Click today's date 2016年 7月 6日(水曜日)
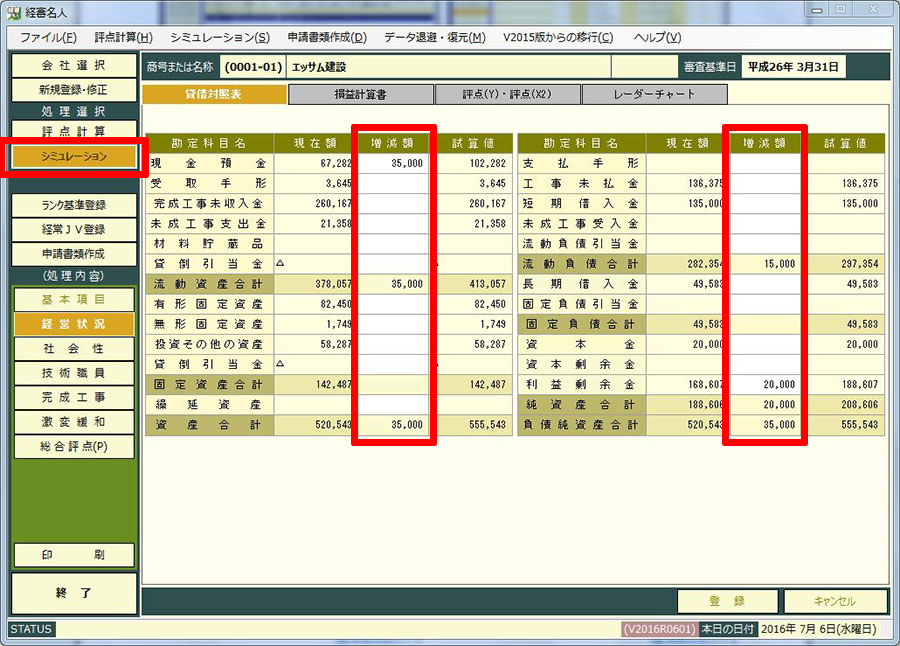The width and height of the screenshot is (900, 646). click(818, 629)
